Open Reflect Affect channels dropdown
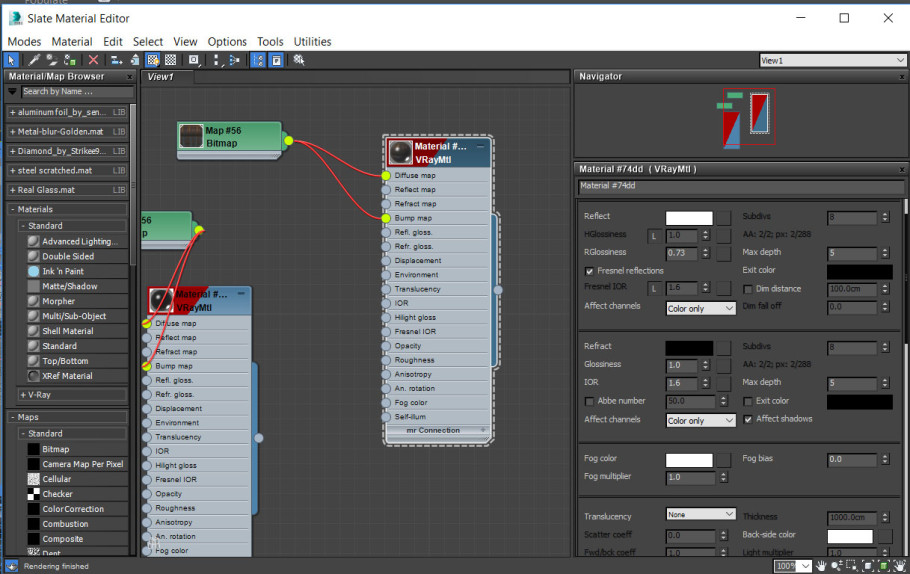The image size is (910, 574). 700,309
